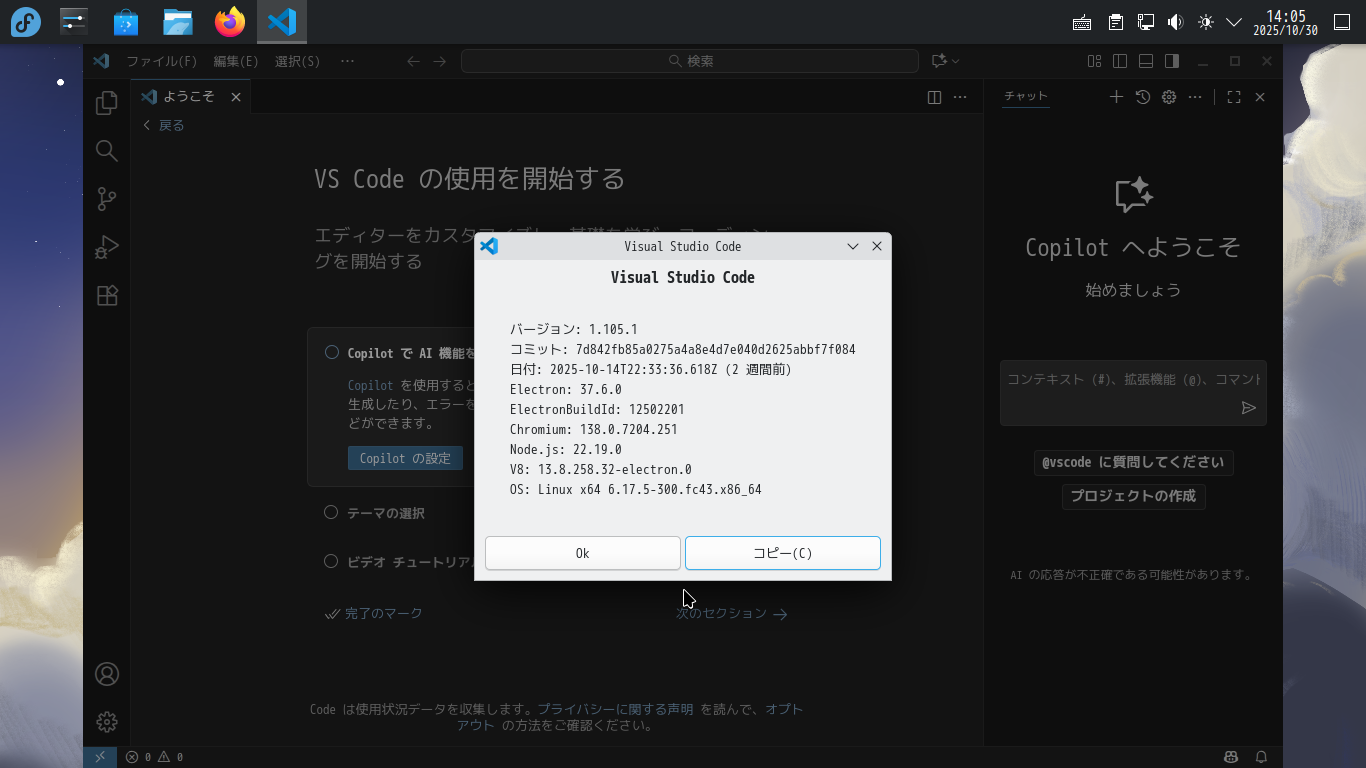Select the ようこそ editor tab
1366x768 pixels.
click(191, 97)
